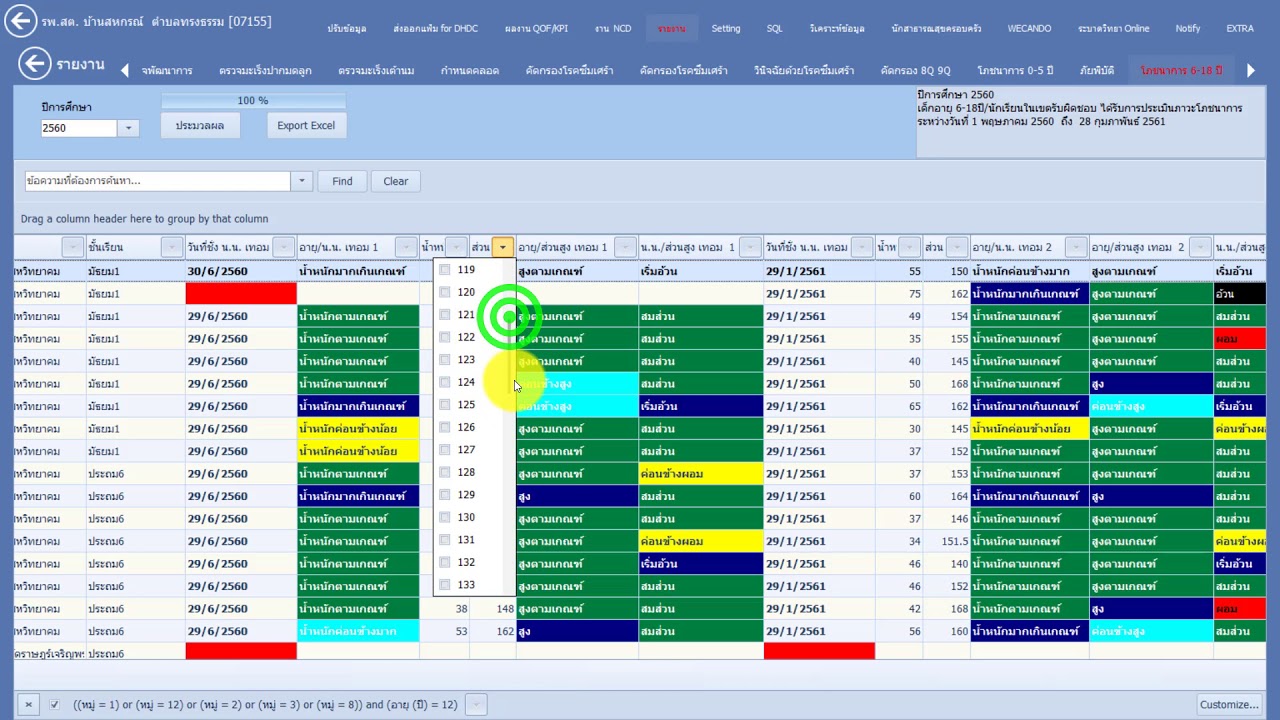This screenshot has width=1280, height=720.
Task: Open the filter button on the first school-name column
Action: (72, 247)
